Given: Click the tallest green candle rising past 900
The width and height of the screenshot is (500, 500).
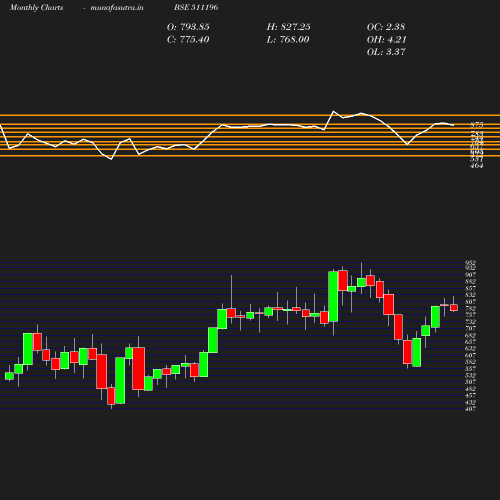Looking at the screenshot, I should coord(333,297).
